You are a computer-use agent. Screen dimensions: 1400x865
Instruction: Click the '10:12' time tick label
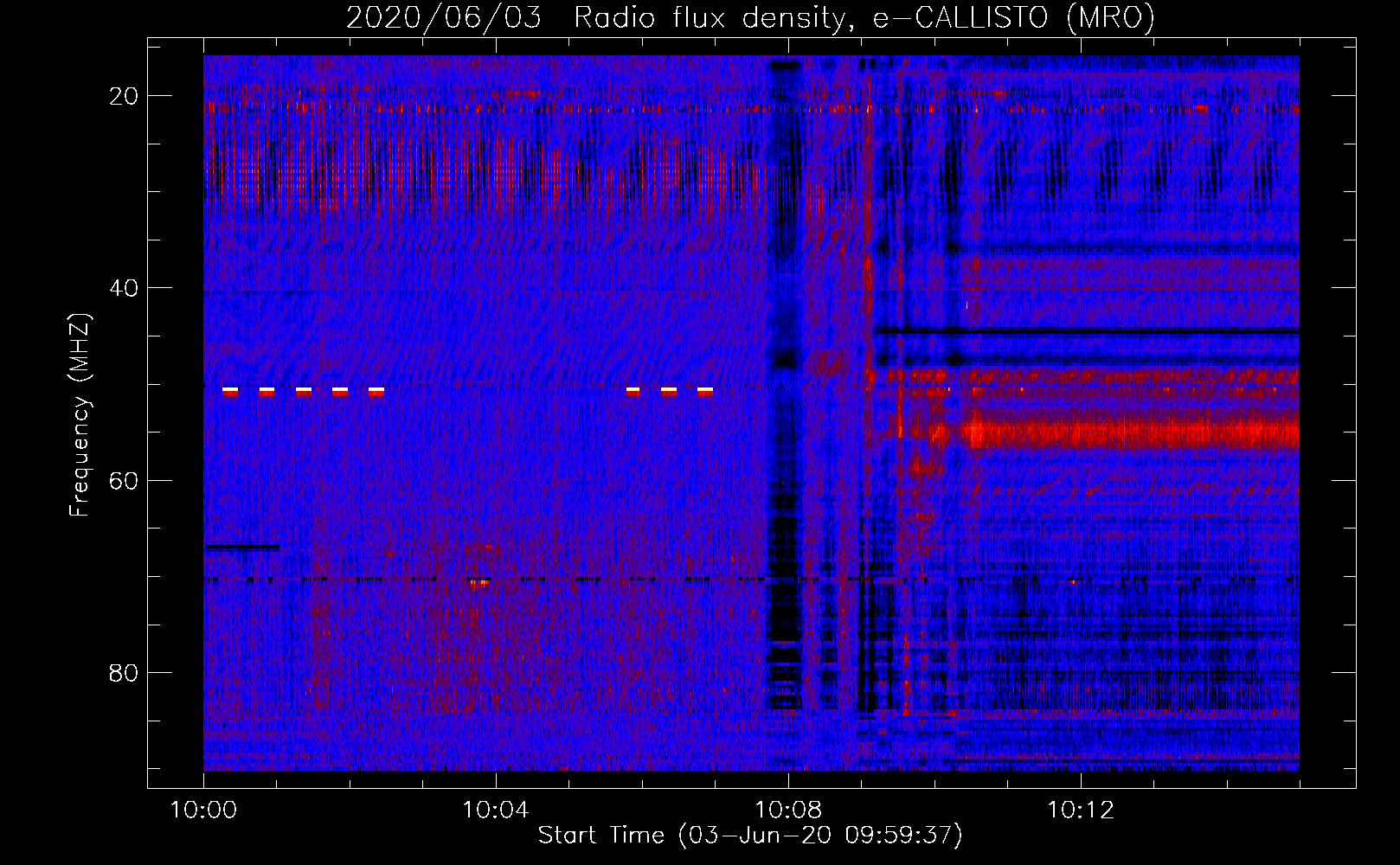(x=1081, y=811)
